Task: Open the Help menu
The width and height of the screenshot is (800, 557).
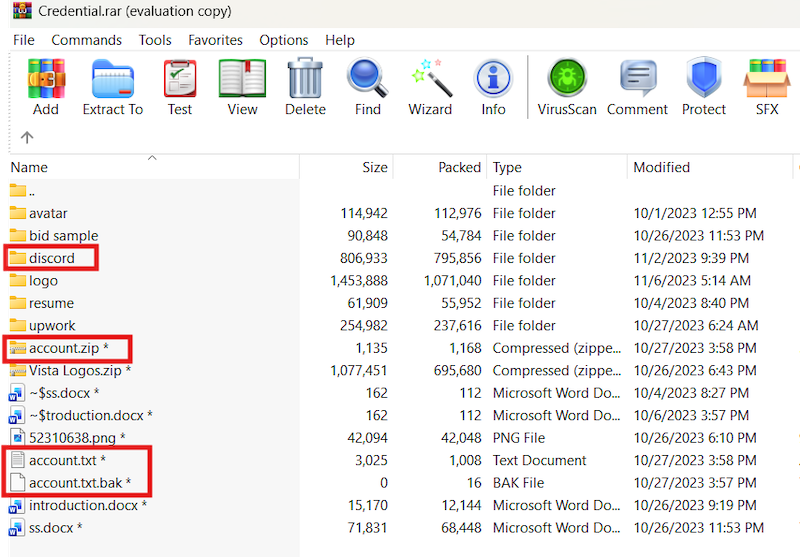Action: (x=340, y=40)
